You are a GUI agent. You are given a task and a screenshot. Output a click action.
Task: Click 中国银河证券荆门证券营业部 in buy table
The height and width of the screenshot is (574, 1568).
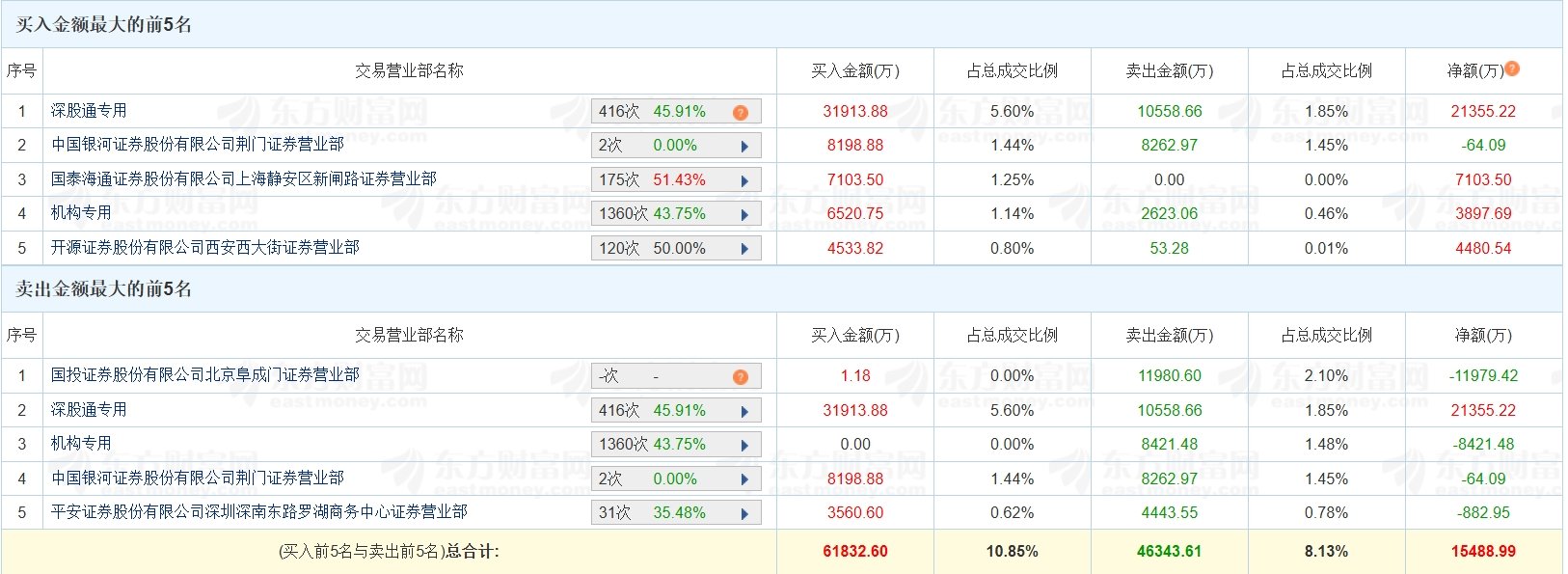tap(197, 145)
